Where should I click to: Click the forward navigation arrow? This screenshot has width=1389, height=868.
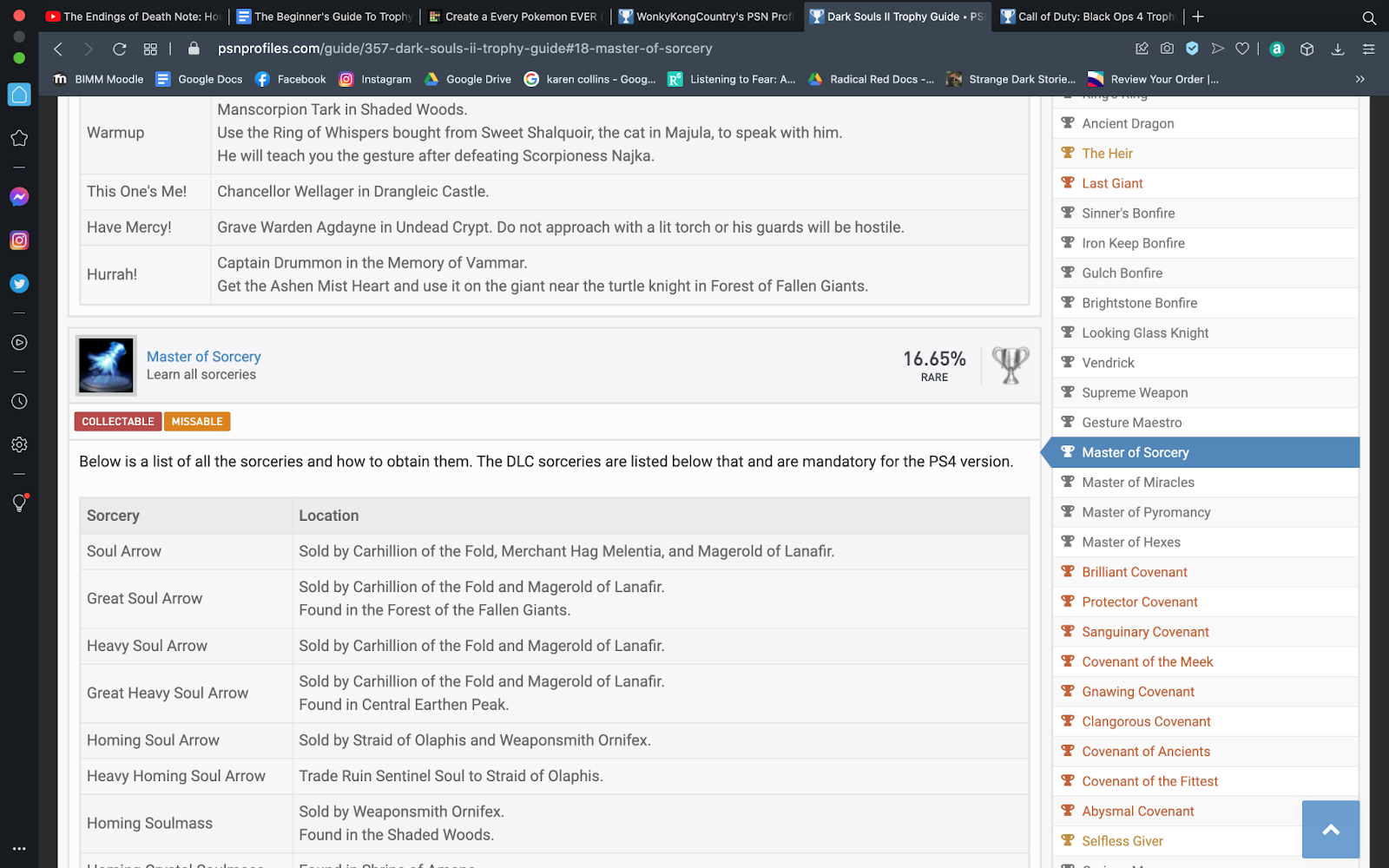point(88,49)
